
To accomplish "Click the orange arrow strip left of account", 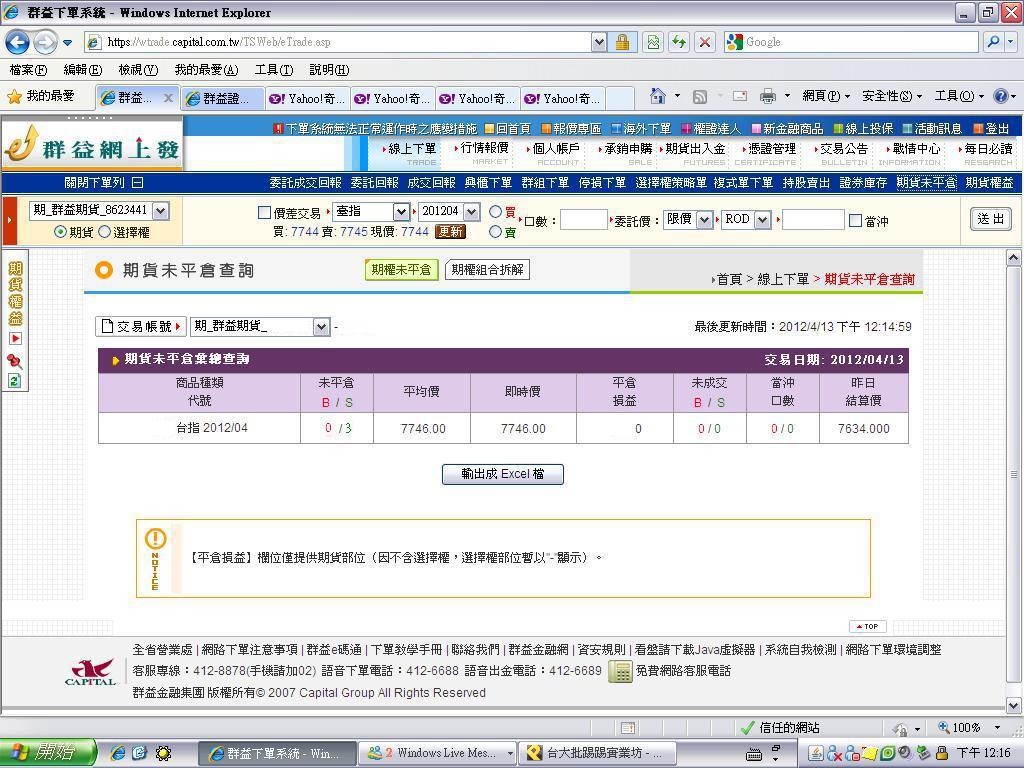I will pos(9,221).
